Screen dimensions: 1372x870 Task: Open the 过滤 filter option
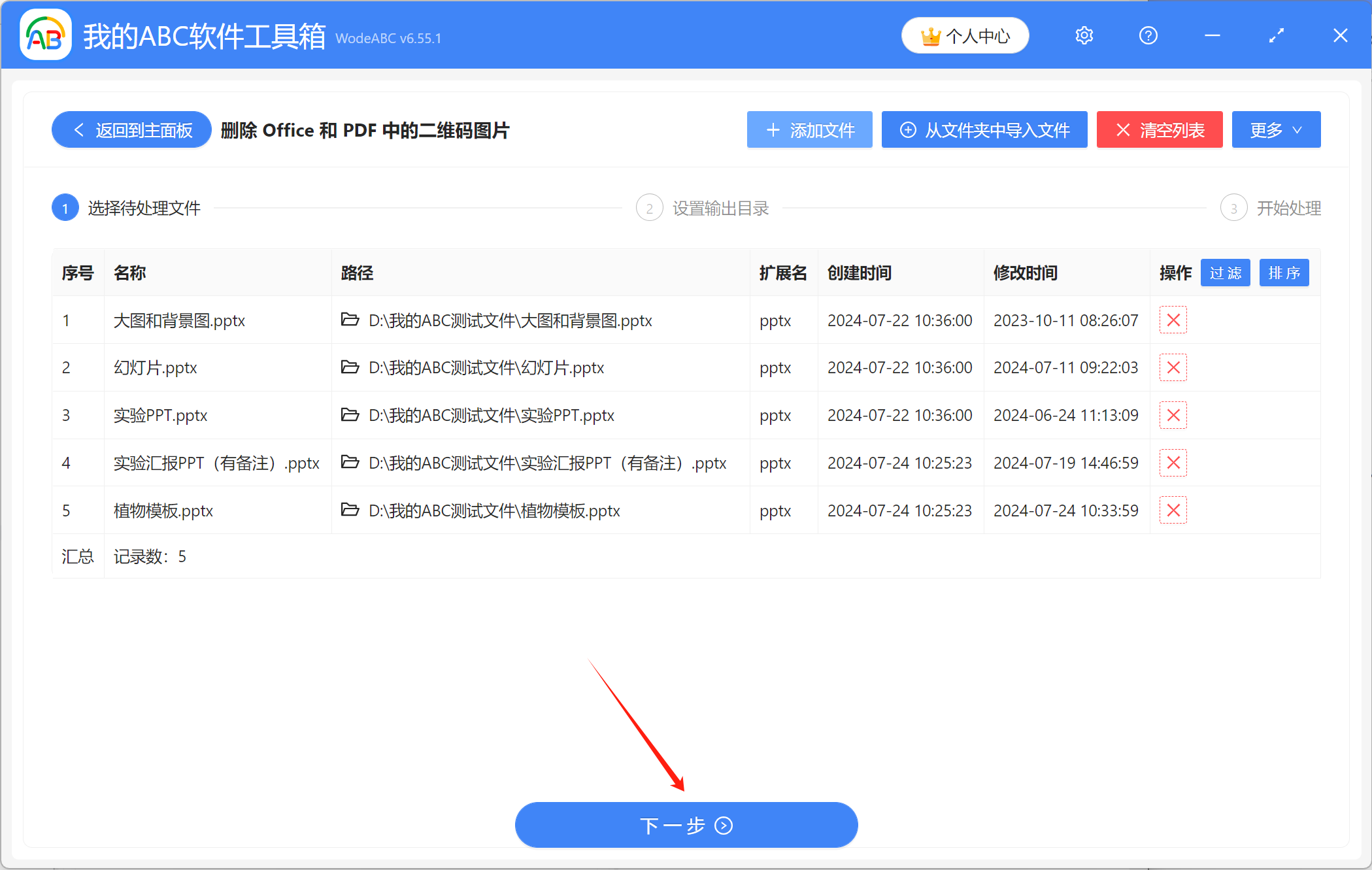coord(1225,273)
